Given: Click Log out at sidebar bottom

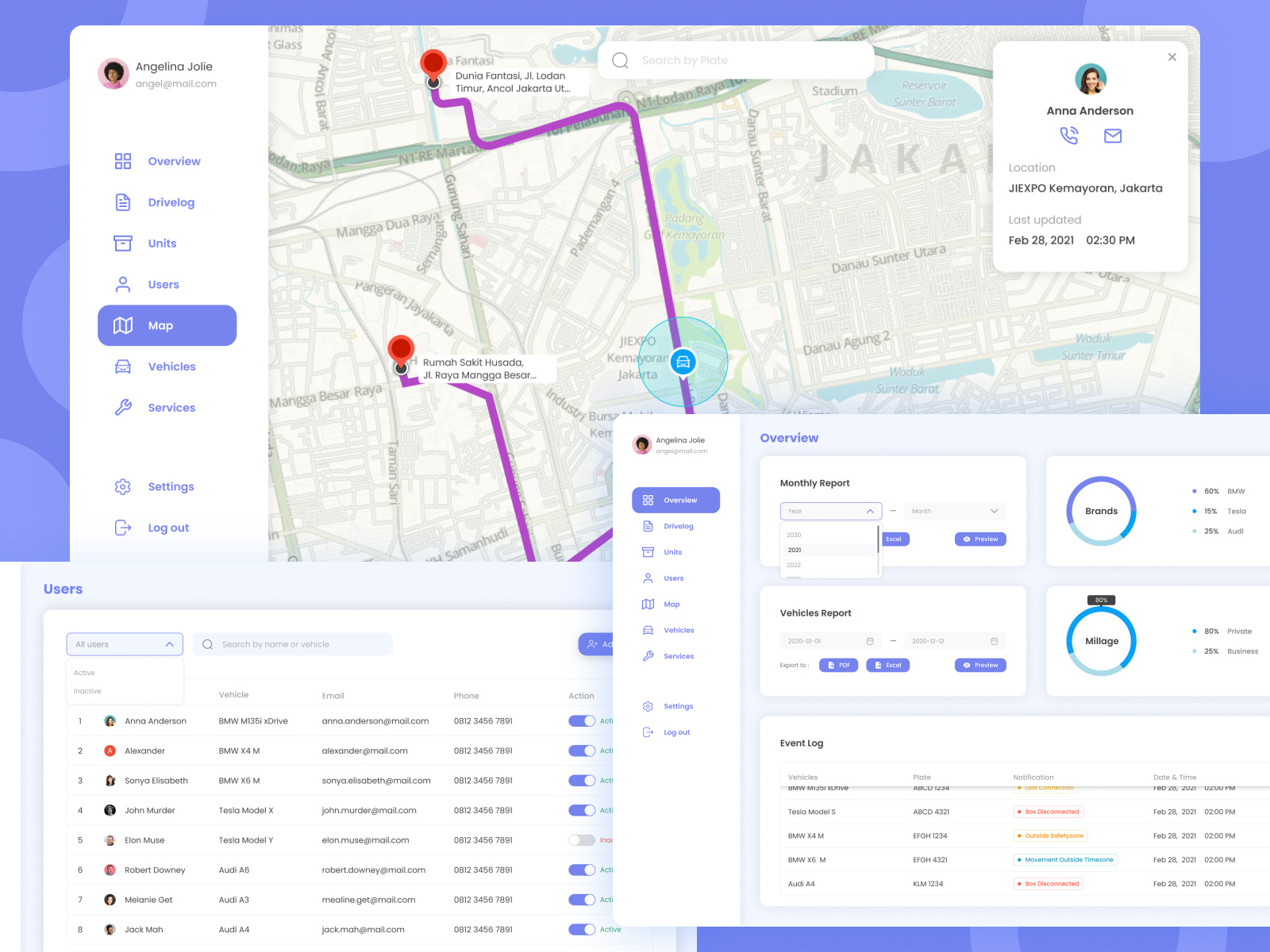Looking at the screenshot, I should tap(123, 528).
